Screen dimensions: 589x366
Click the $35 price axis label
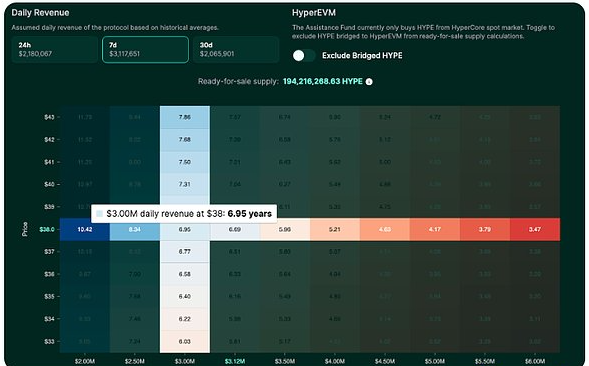[49, 296]
